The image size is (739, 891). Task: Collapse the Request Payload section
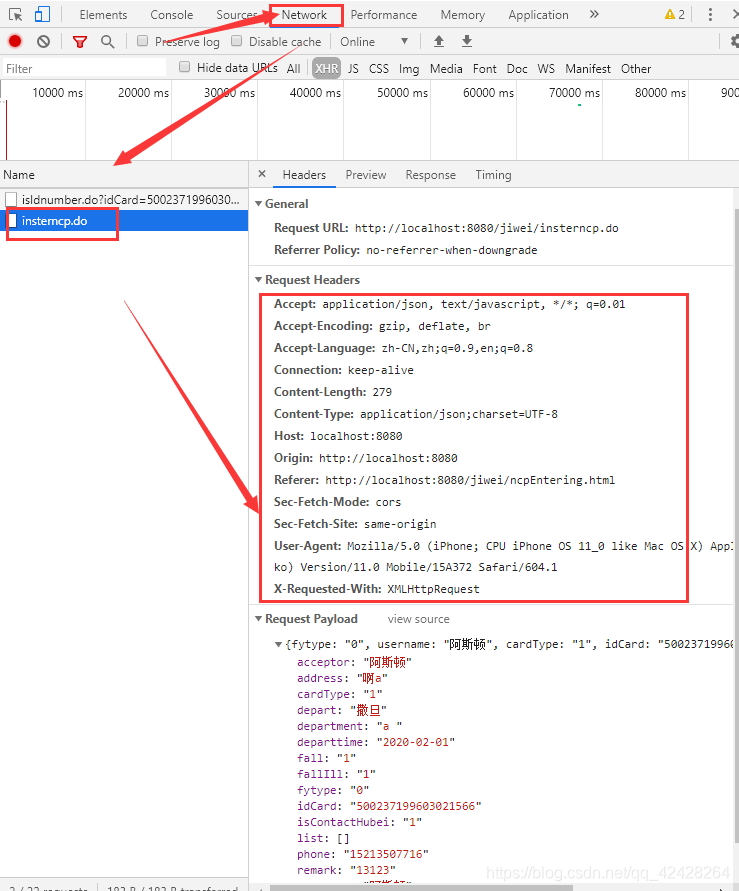click(258, 619)
